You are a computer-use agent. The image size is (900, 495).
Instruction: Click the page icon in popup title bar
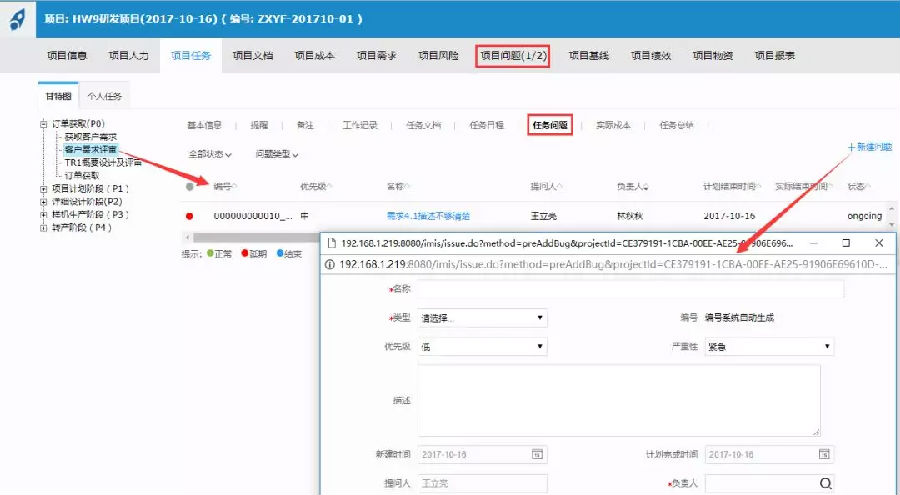pyautogui.click(x=332, y=243)
